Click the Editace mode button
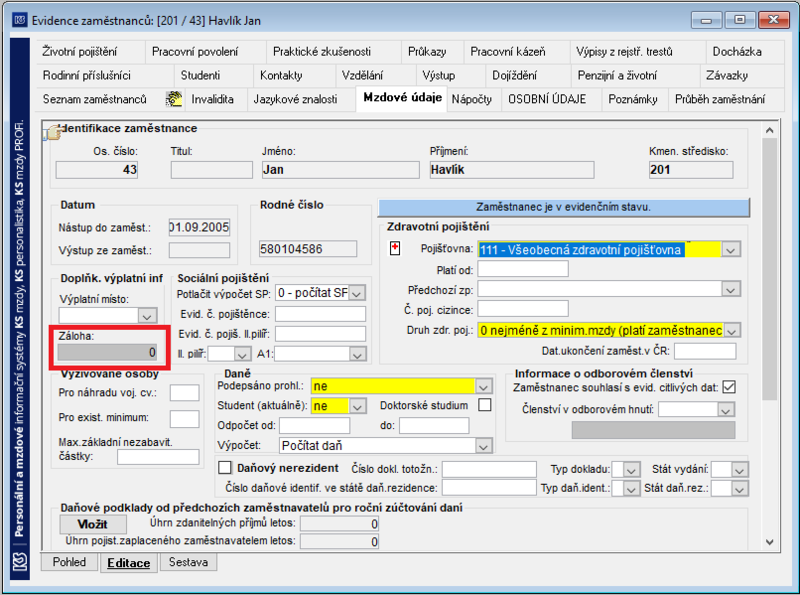This screenshot has width=800, height=595. pos(129,563)
